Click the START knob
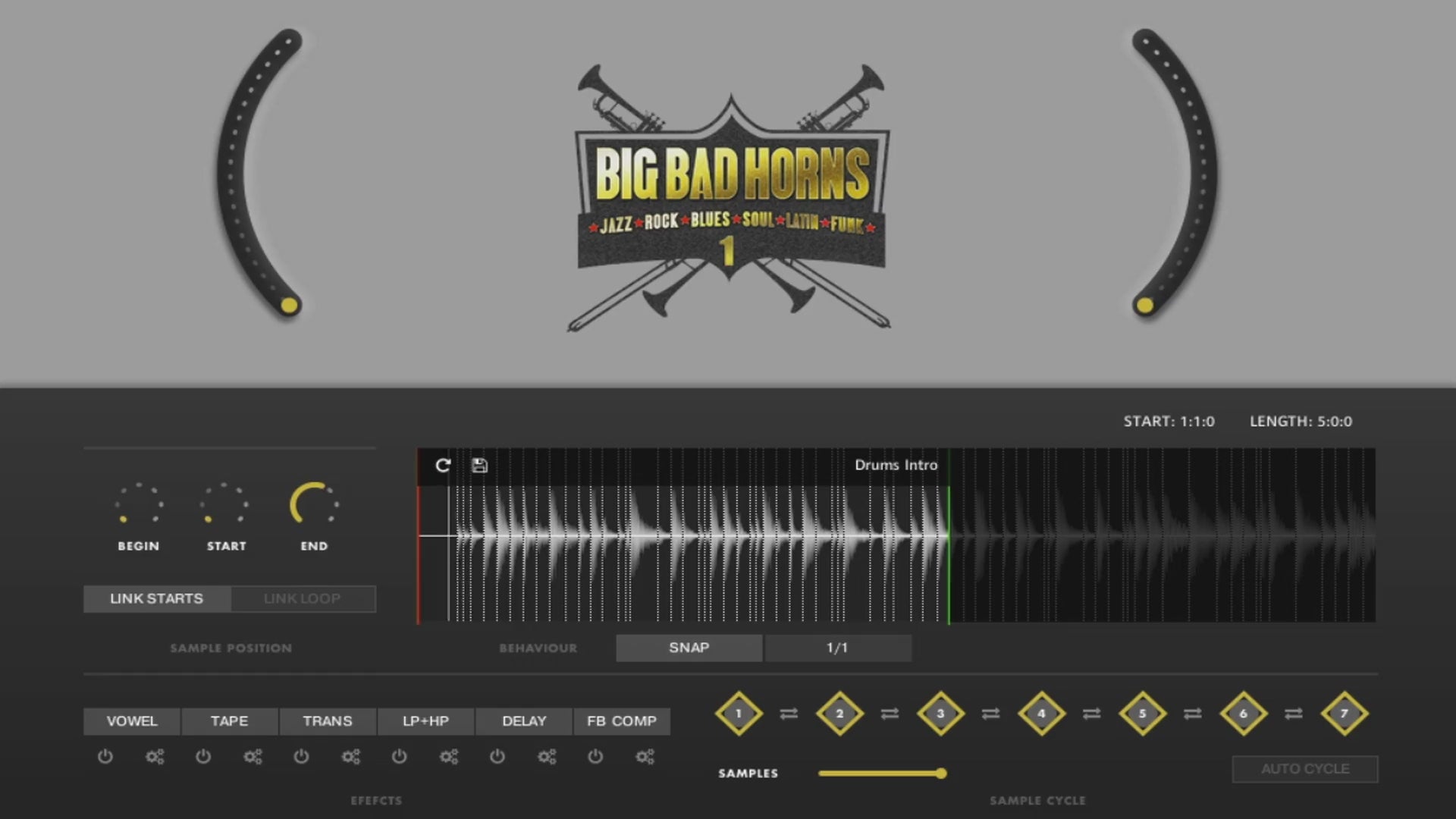Image resolution: width=1456 pixels, height=819 pixels. [x=225, y=504]
